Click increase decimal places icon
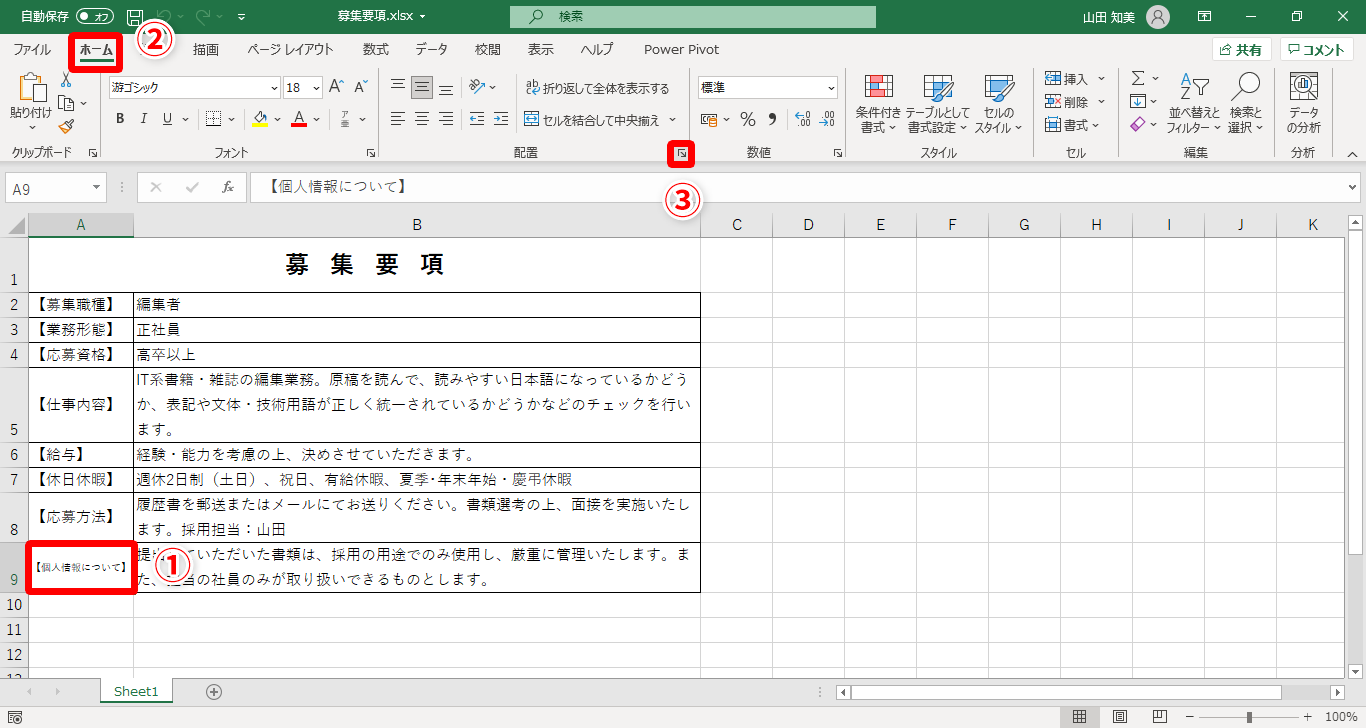The height and width of the screenshot is (728, 1366). [x=802, y=120]
